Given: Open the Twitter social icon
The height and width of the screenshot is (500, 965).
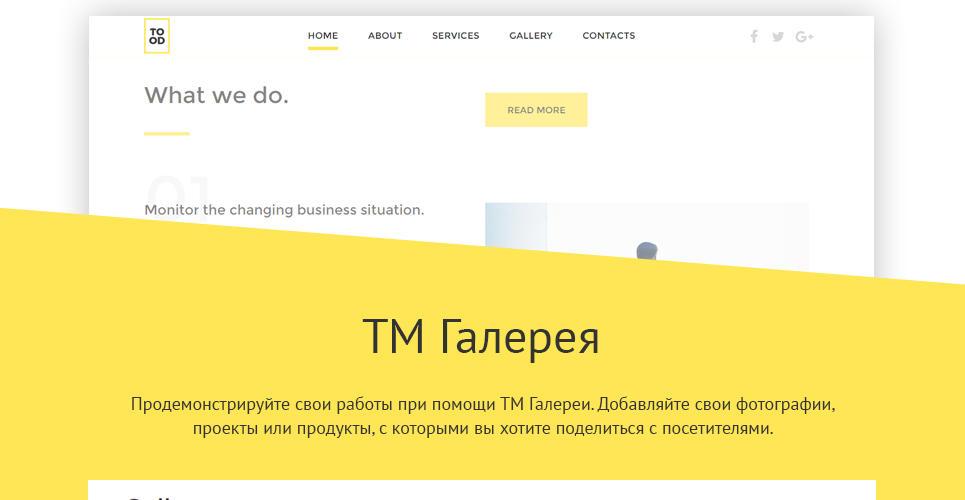Looking at the screenshot, I should pos(778,37).
